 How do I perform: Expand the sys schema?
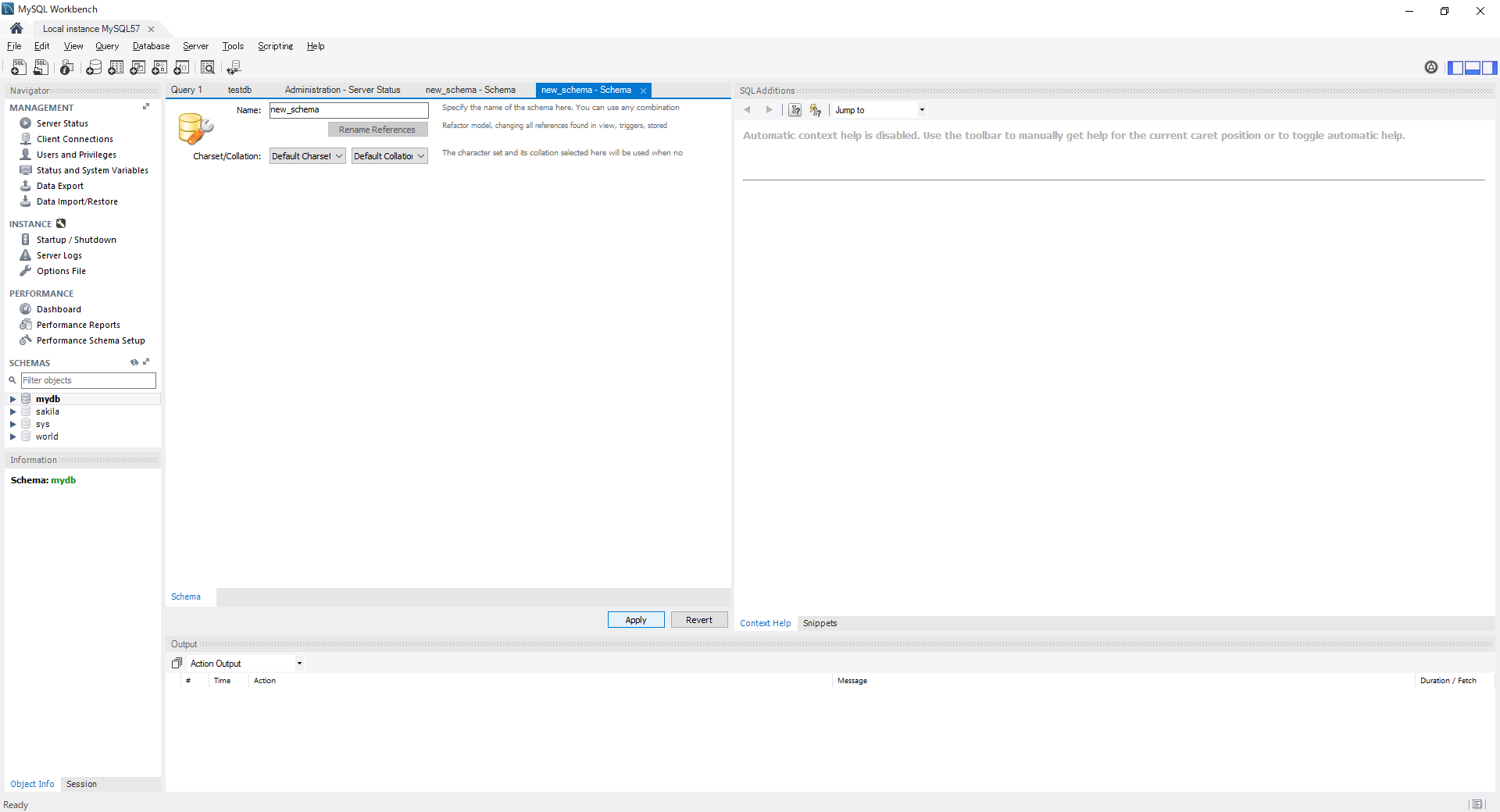pyautogui.click(x=12, y=424)
